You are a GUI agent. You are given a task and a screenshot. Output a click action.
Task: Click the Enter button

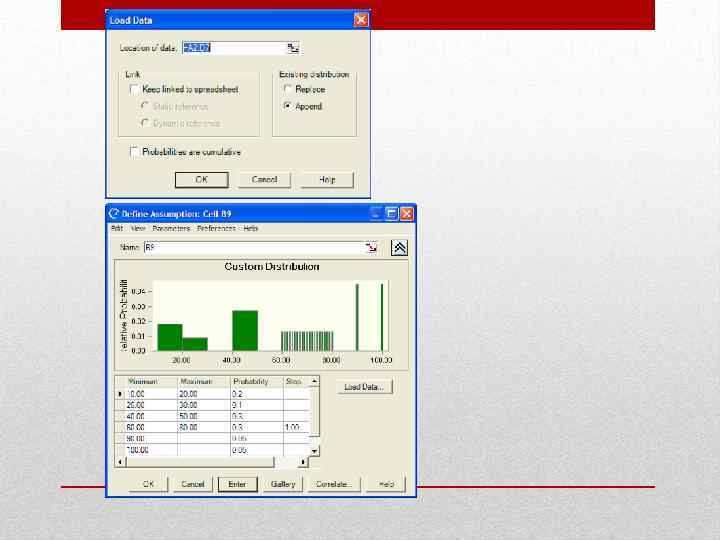(237, 484)
